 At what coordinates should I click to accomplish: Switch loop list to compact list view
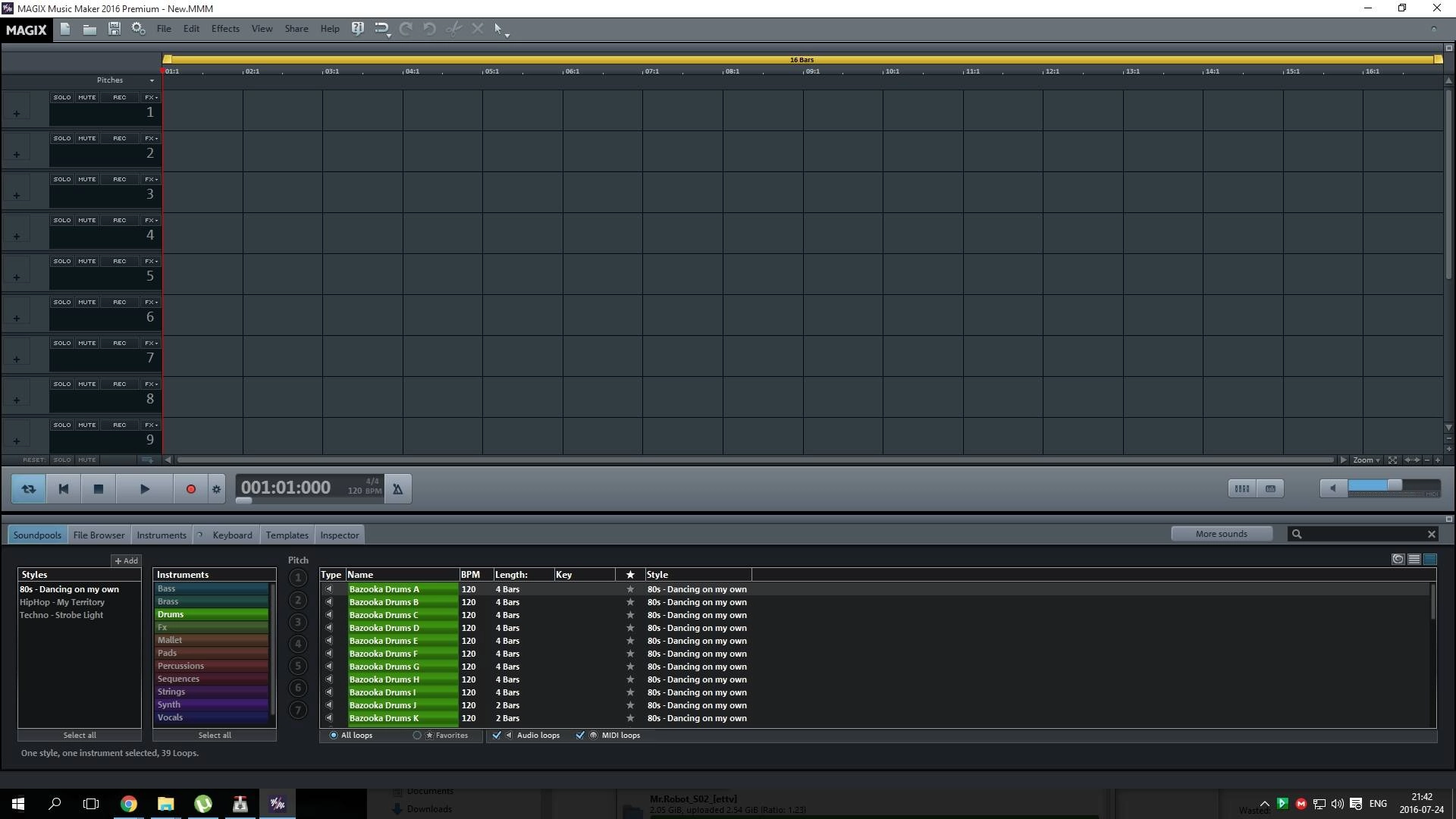(1414, 560)
